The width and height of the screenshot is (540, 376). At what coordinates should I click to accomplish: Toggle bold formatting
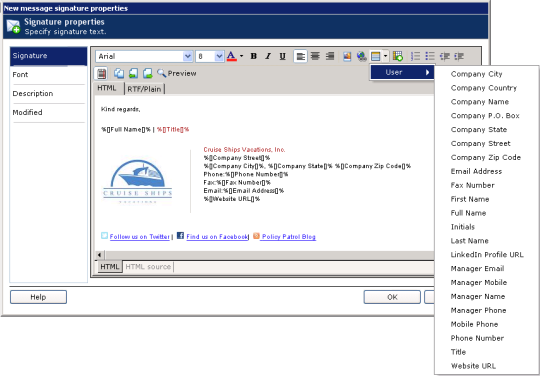pos(254,56)
